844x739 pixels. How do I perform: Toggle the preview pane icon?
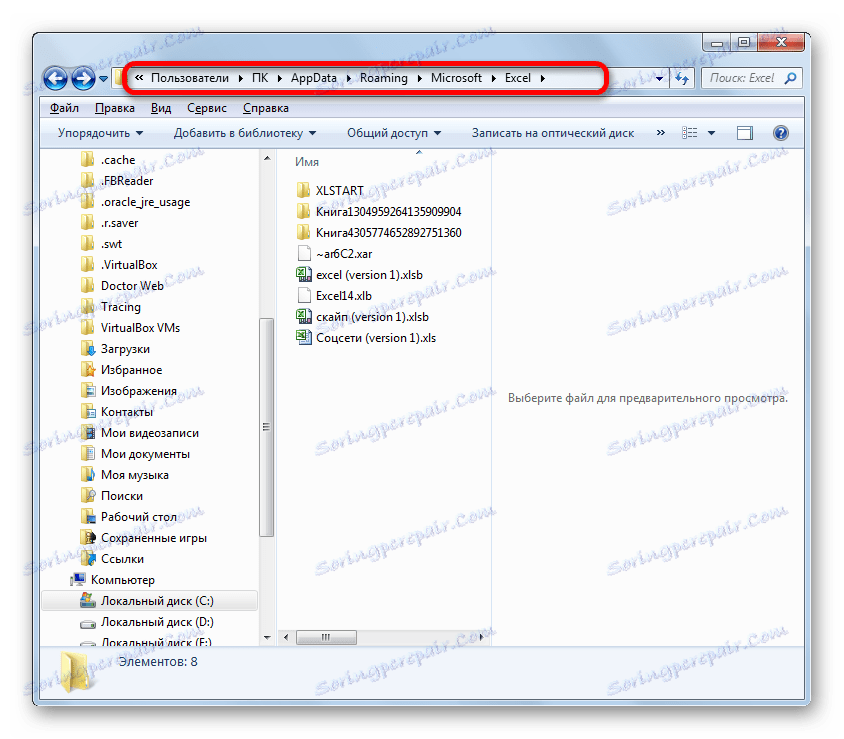click(x=744, y=133)
